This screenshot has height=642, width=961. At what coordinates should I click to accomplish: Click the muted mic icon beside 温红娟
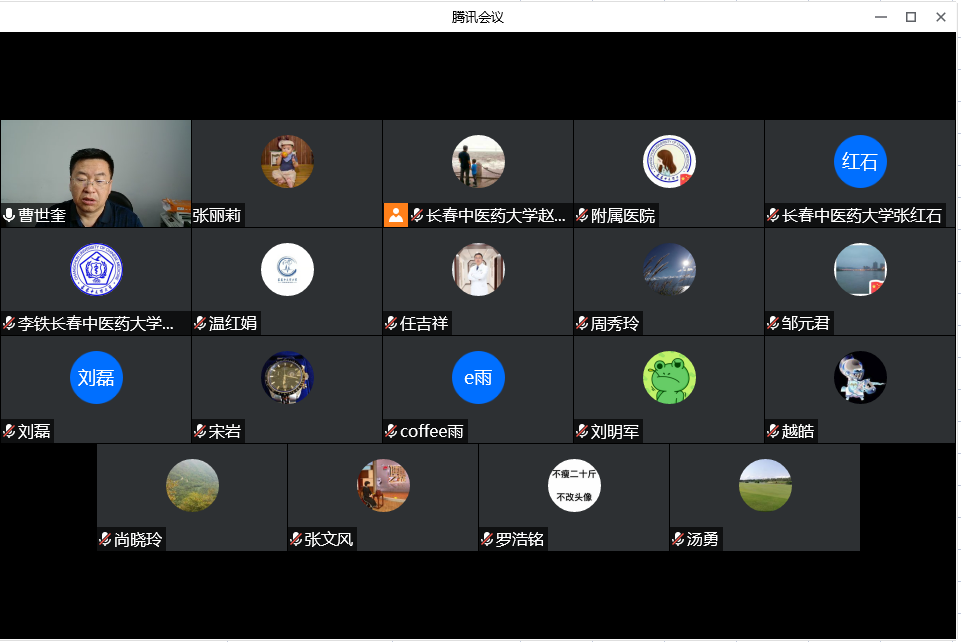click(200, 323)
